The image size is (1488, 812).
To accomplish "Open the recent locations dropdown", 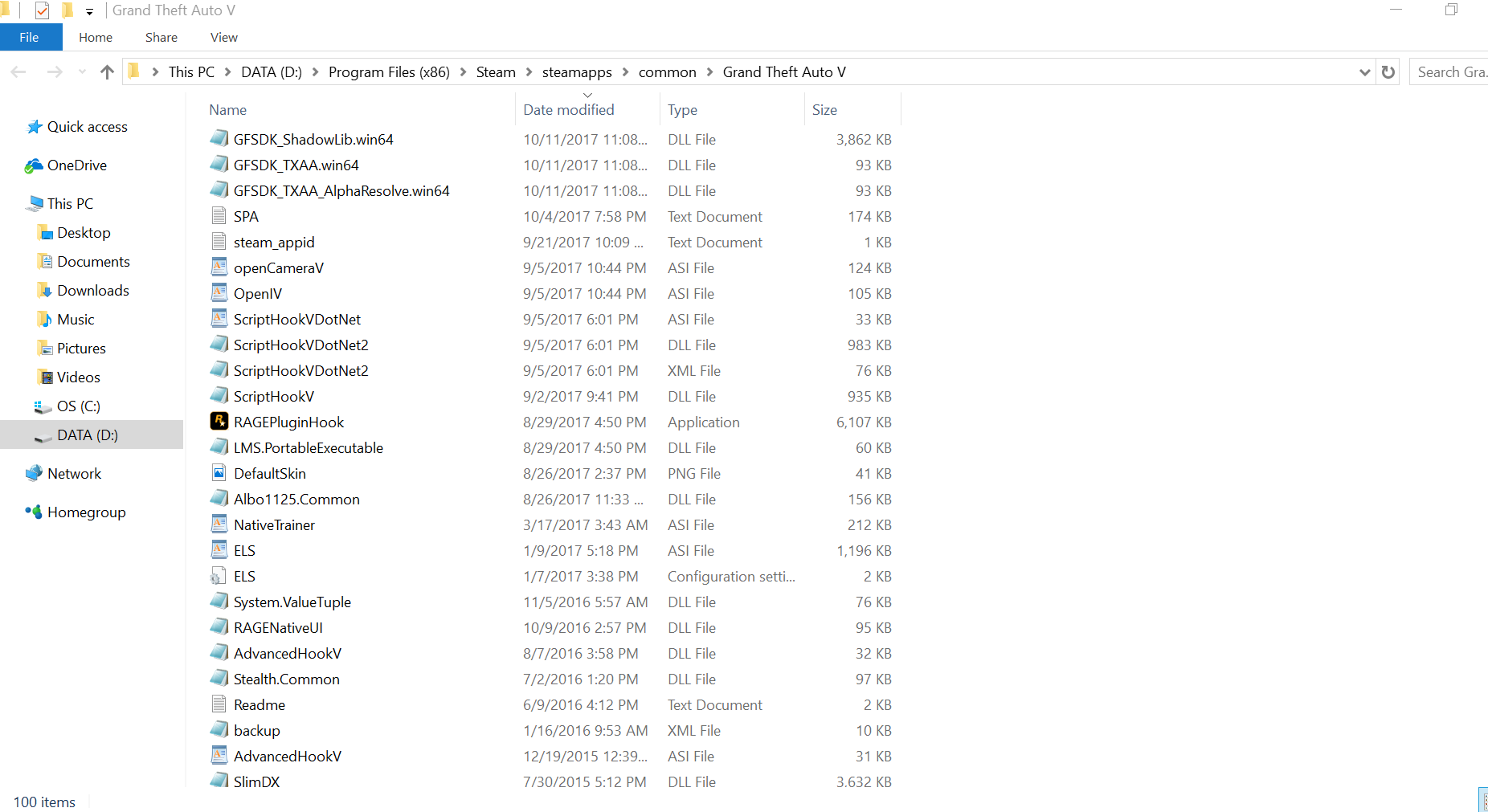I will click(x=82, y=72).
